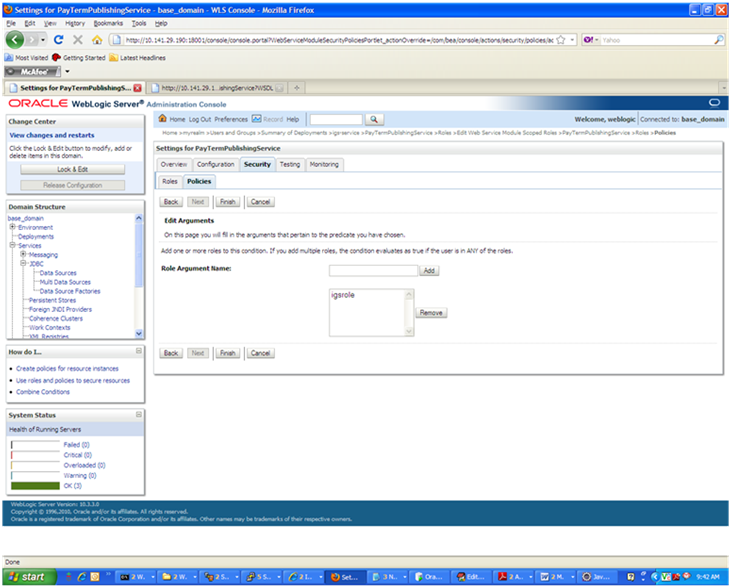
Task: Click the Failed (0) server health link
Action: (x=76, y=445)
